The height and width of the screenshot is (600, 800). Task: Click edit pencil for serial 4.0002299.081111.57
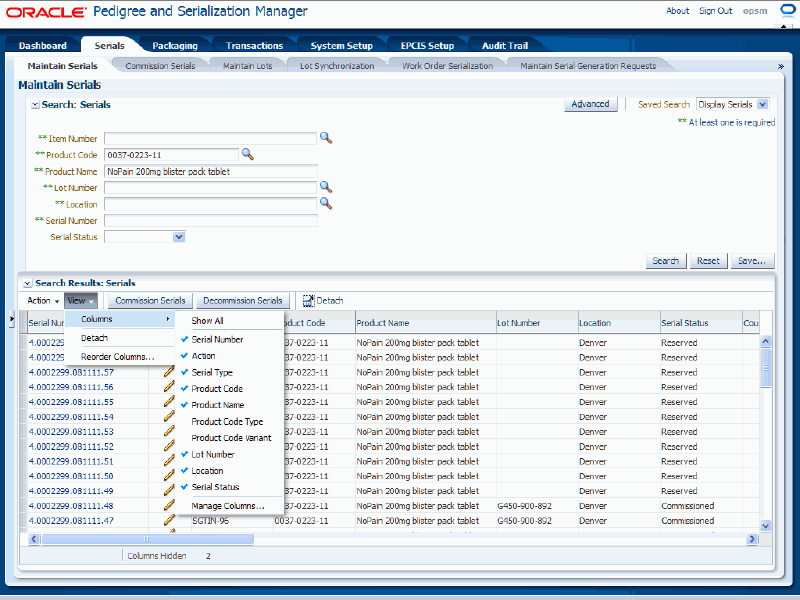[x=169, y=372]
